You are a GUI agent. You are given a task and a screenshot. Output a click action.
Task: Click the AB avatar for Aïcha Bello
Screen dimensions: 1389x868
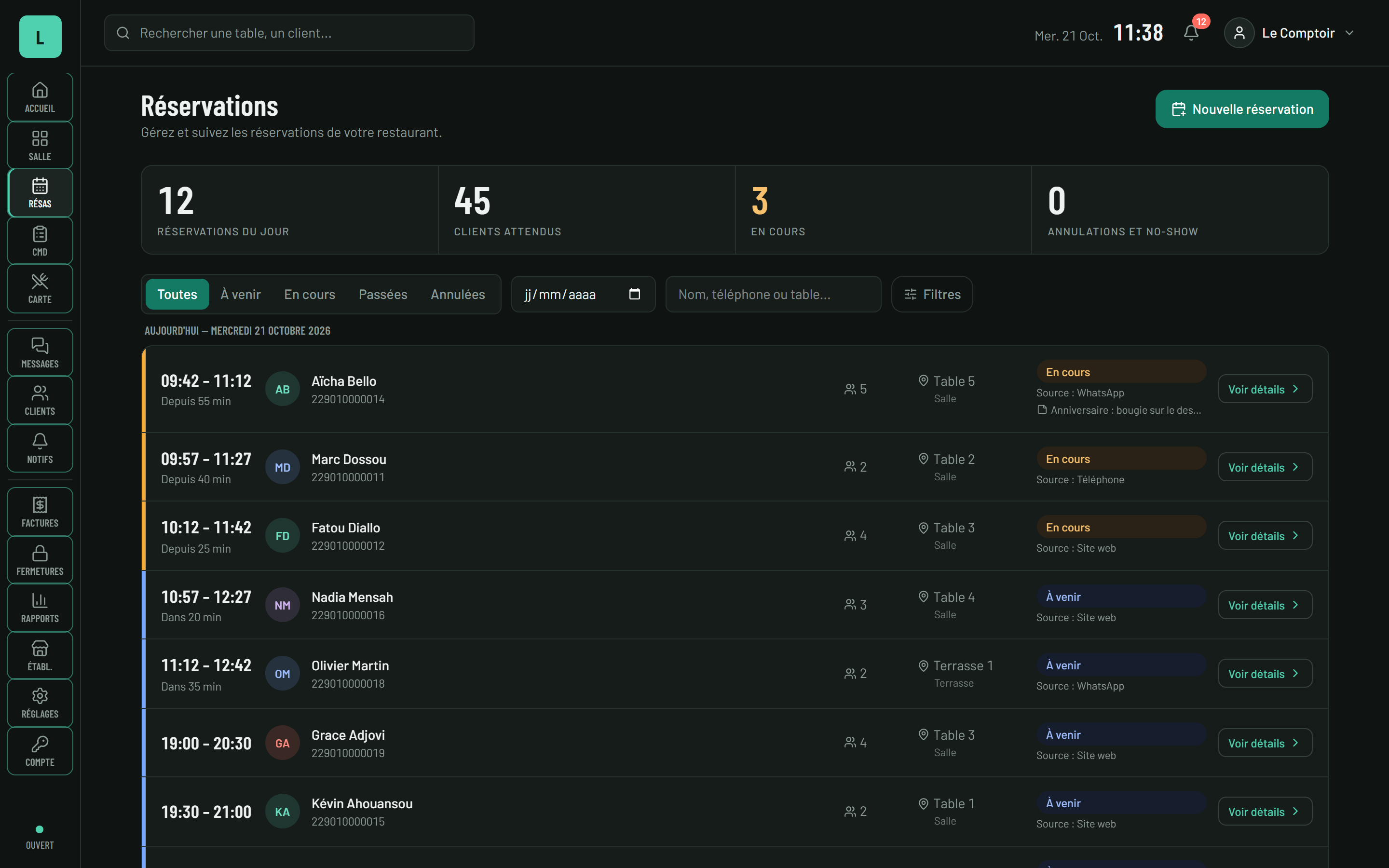tap(283, 389)
